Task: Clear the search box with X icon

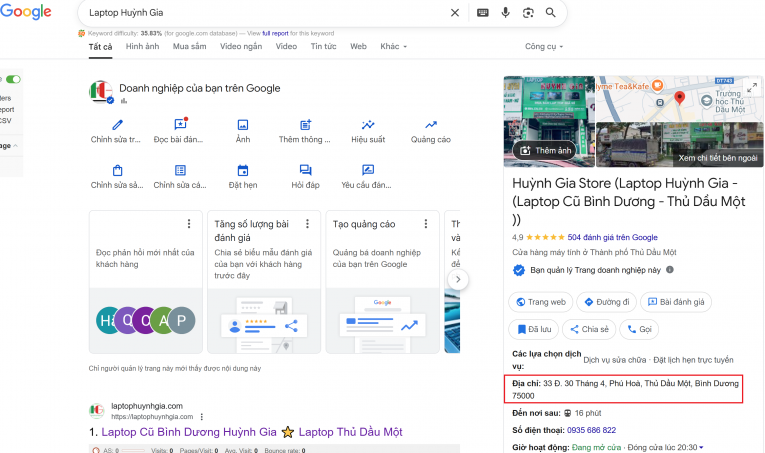Action: click(x=455, y=13)
